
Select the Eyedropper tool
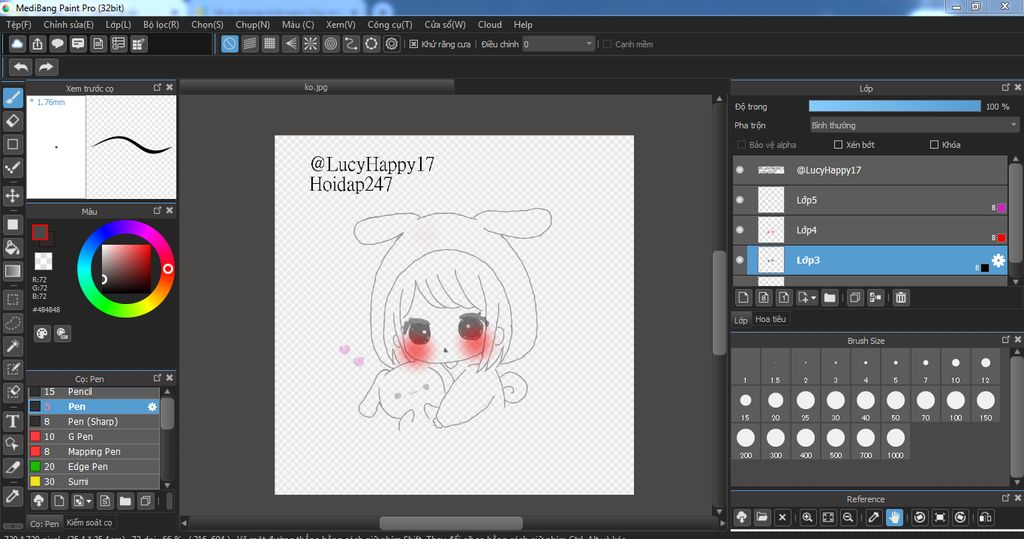pyautogui.click(x=12, y=496)
